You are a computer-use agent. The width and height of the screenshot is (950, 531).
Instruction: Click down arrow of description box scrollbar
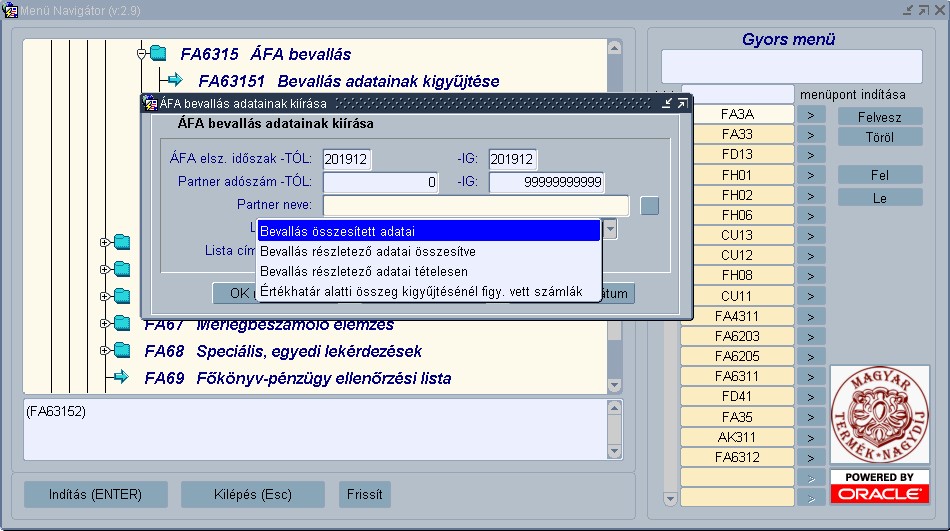pyautogui.click(x=614, y=451)
